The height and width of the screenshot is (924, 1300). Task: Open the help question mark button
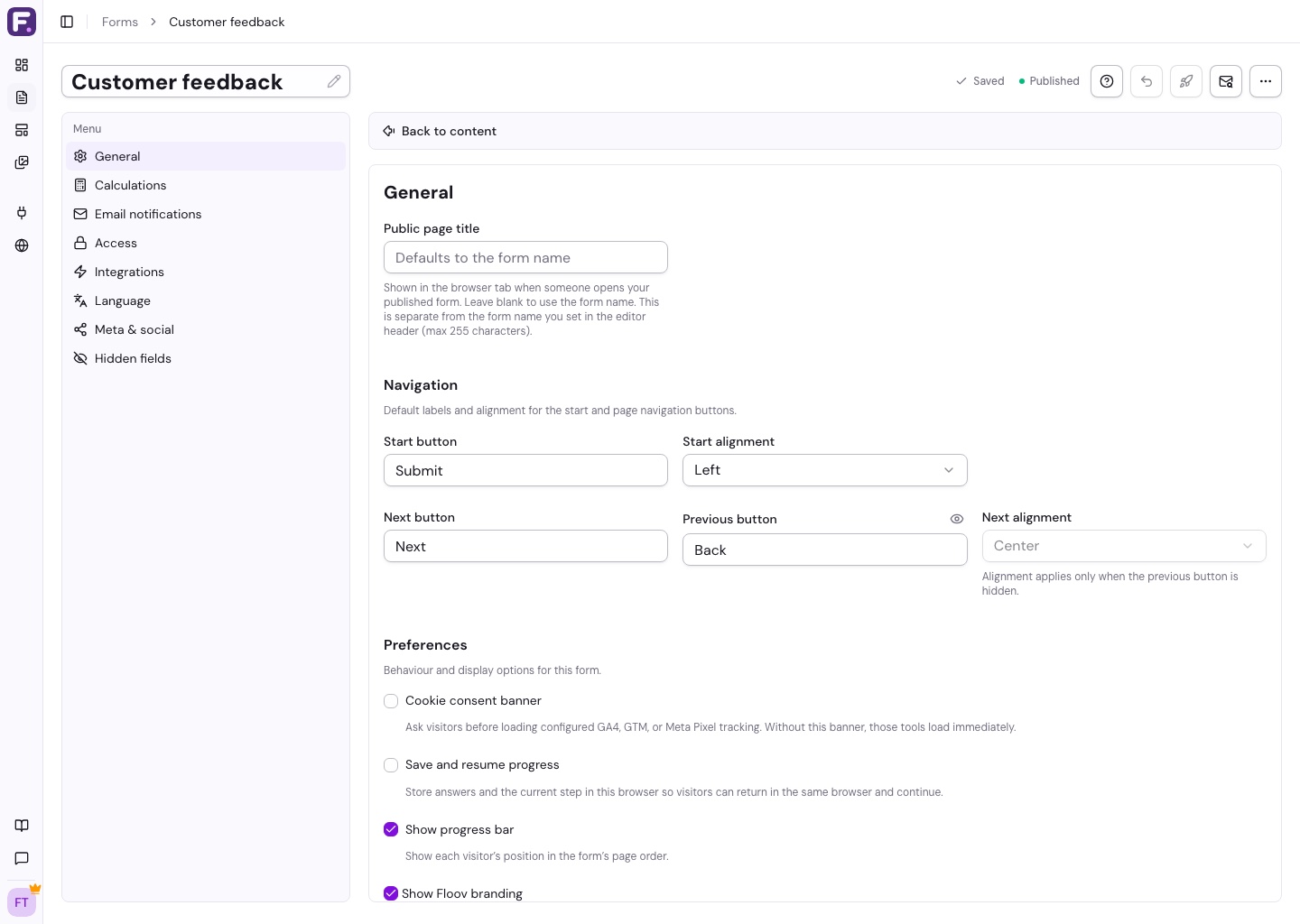[1107, 81]
